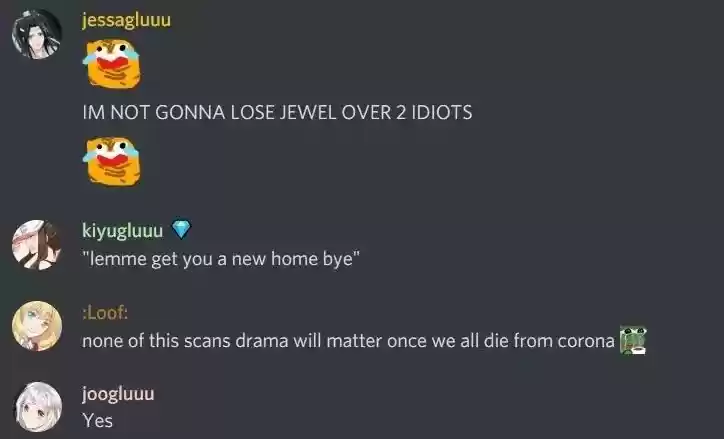Open joogluuu's white-haired avatar

click(38, 407)
